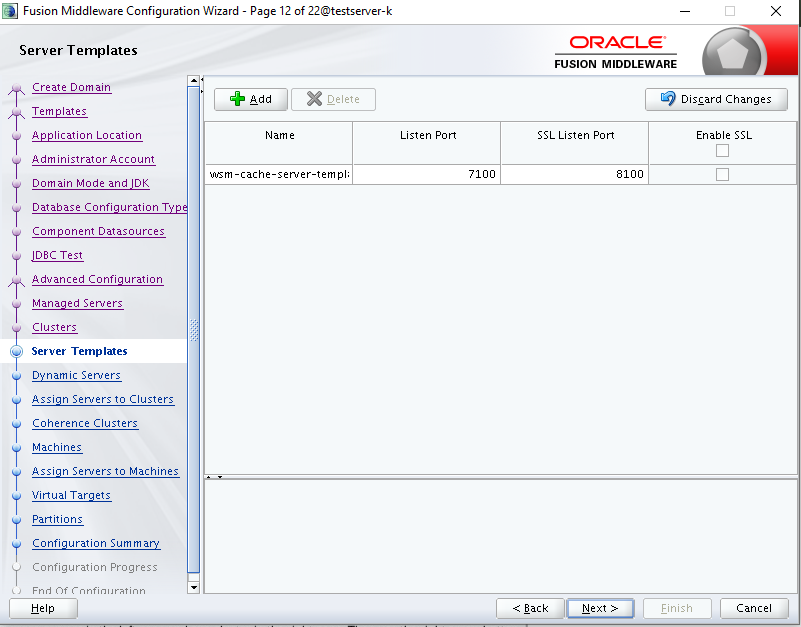801x627 pixels.
Task: Open the Machines step
Action: click(57, 448)
